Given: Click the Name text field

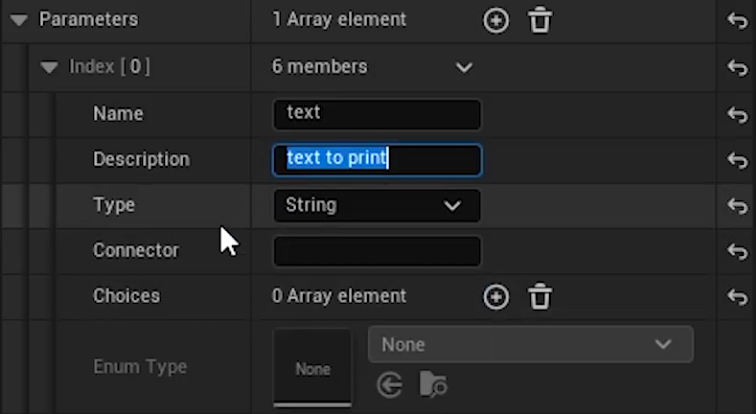Looking at the screenshot, I should [x=377, y=114].
